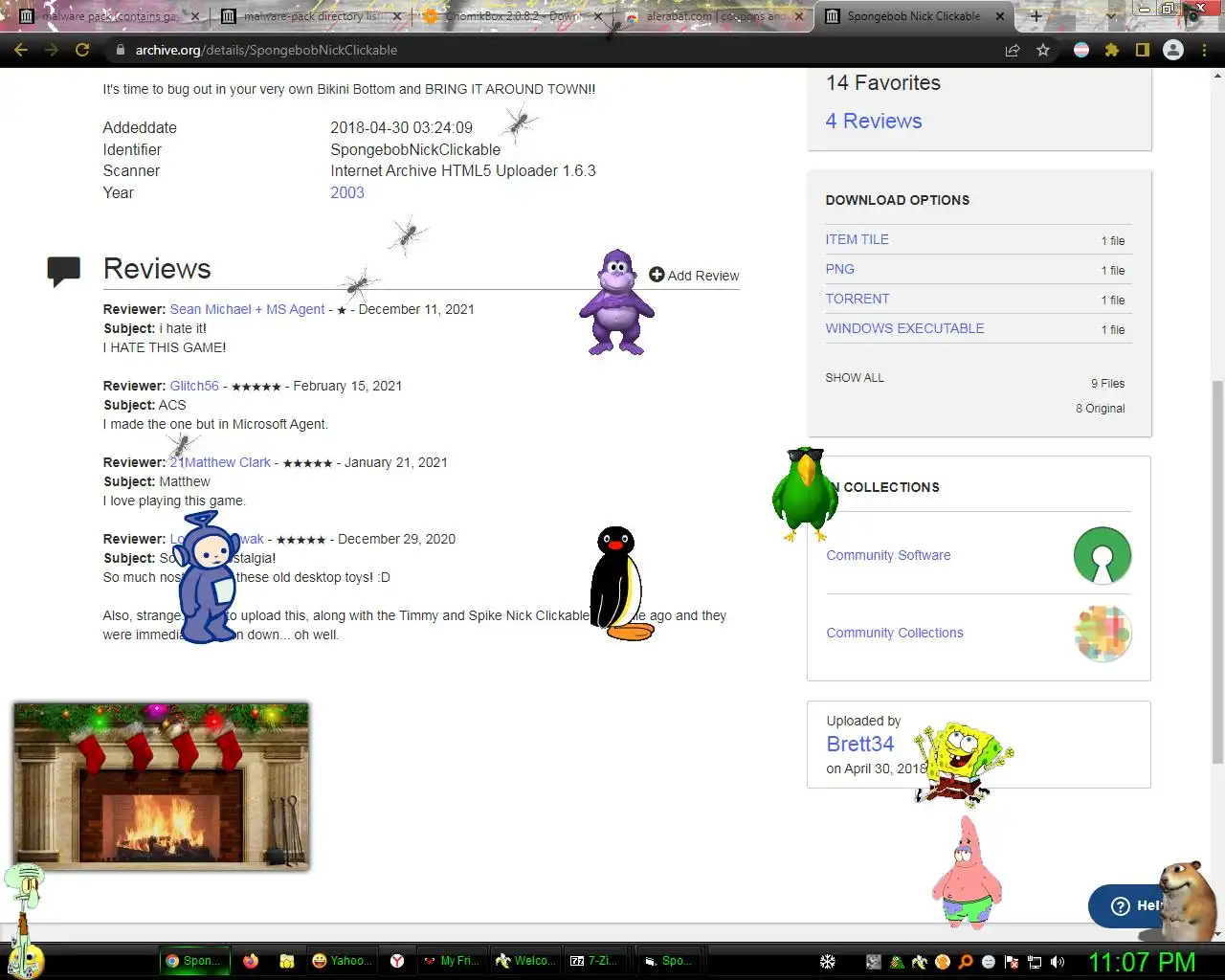Expand SHOW ALL download files
The height and width of the screenshot is (980, 1225).
pos(855,378)
